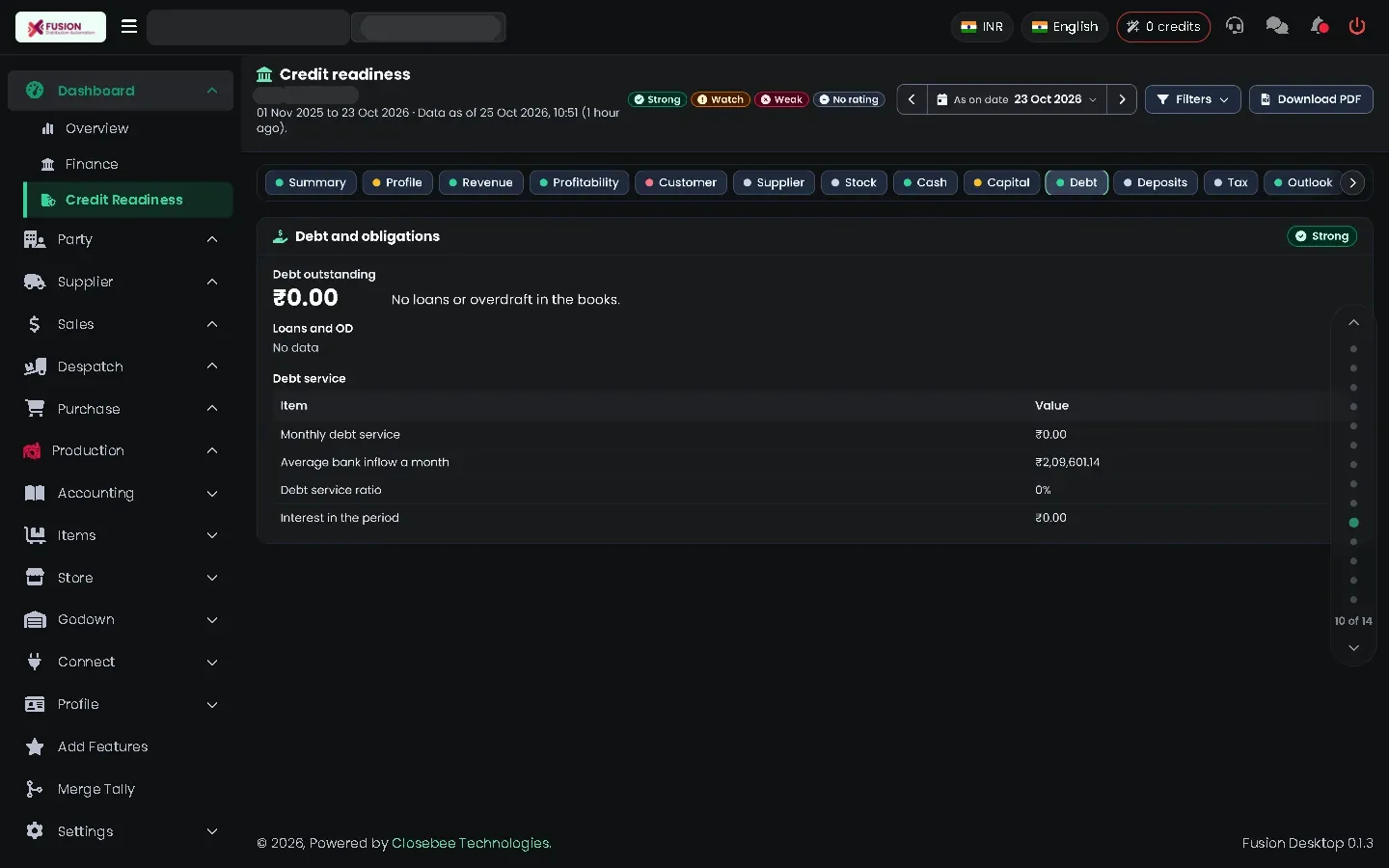Viewport: 1389px width, 868px height.
Task: Expand the Accounting sidebar menu
Action: click(x=121, y=493)
